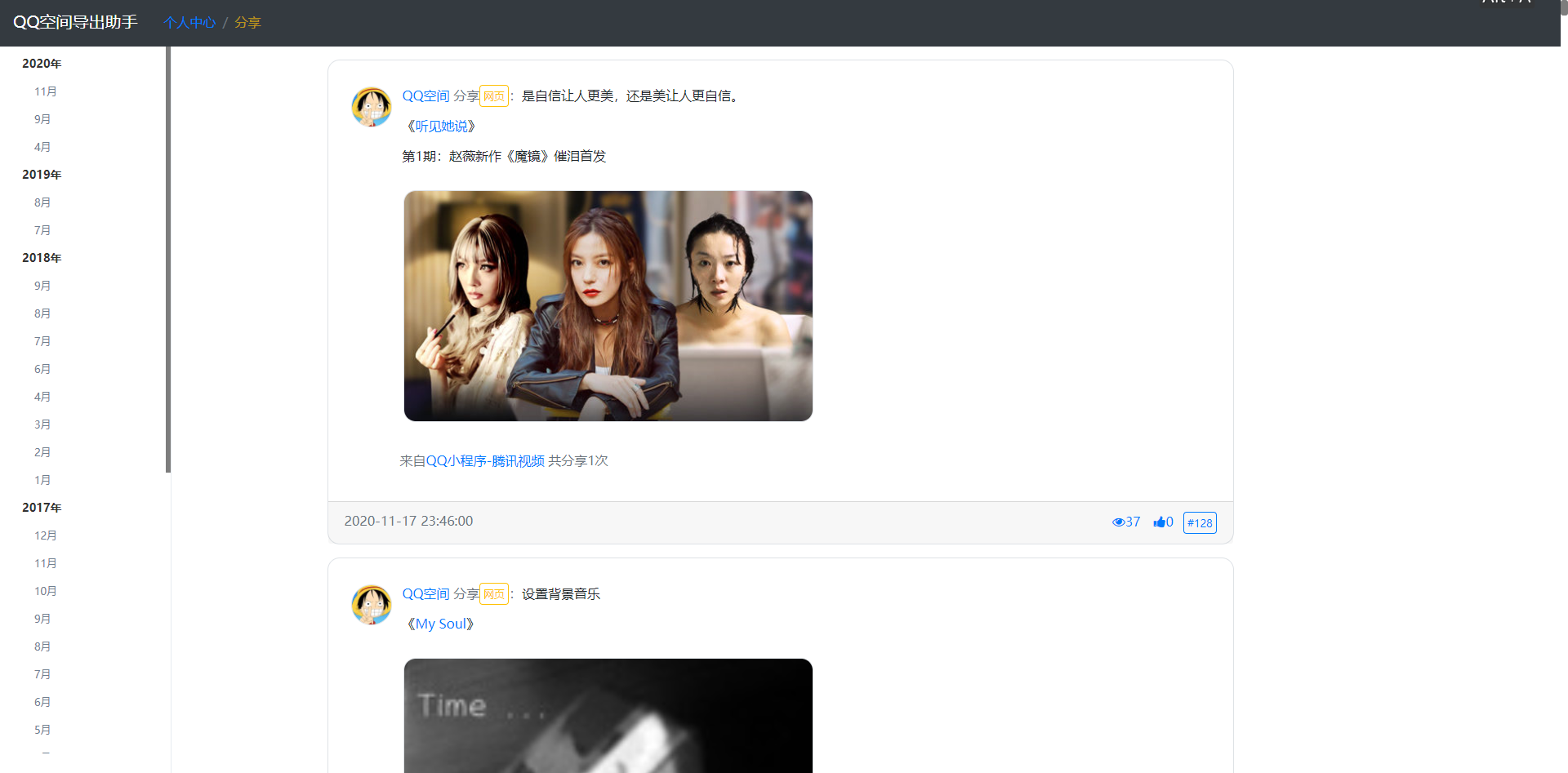Click the thumbs-up like icon showing 0
This screenshot has width=1568, height=773.
(x=1159, y=522)
